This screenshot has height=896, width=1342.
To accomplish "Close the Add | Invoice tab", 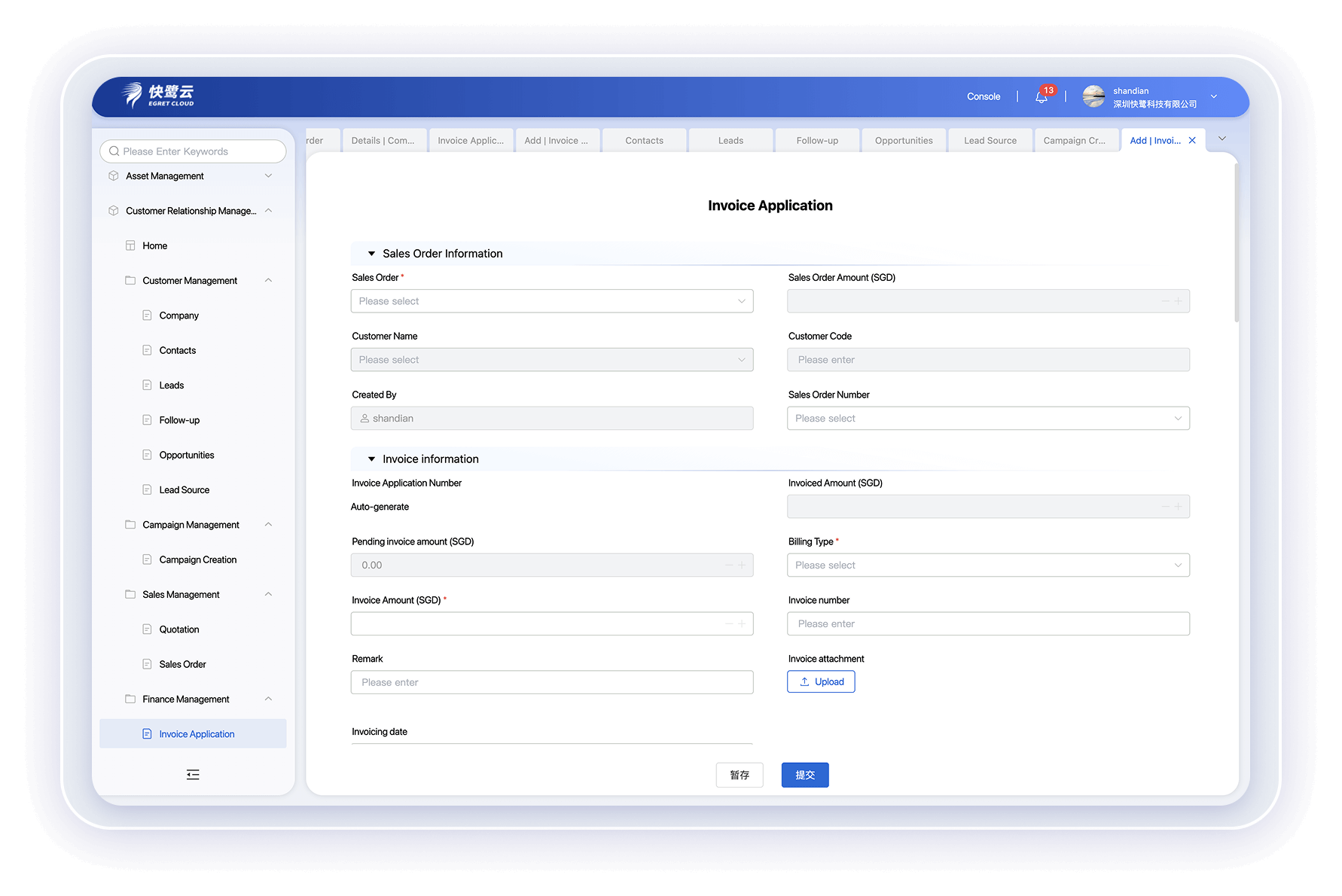I will tap(1192, 140).
